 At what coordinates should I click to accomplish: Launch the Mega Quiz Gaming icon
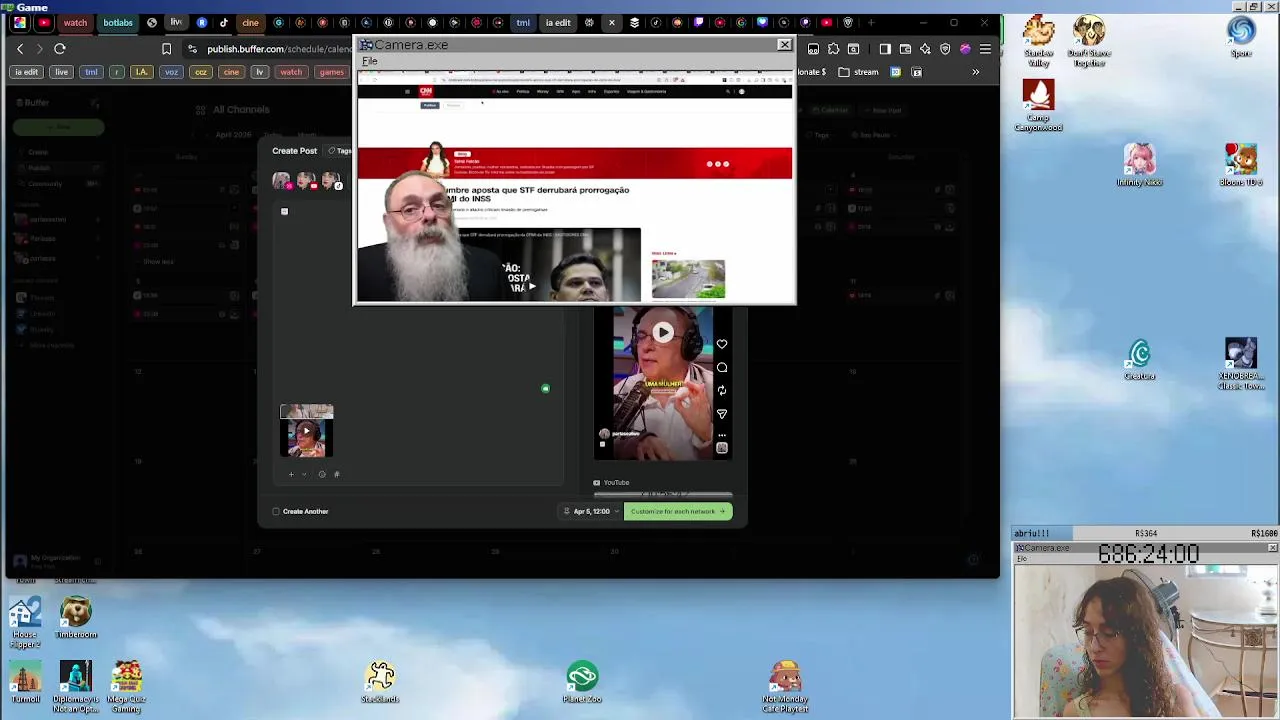(x=126, y=687)
